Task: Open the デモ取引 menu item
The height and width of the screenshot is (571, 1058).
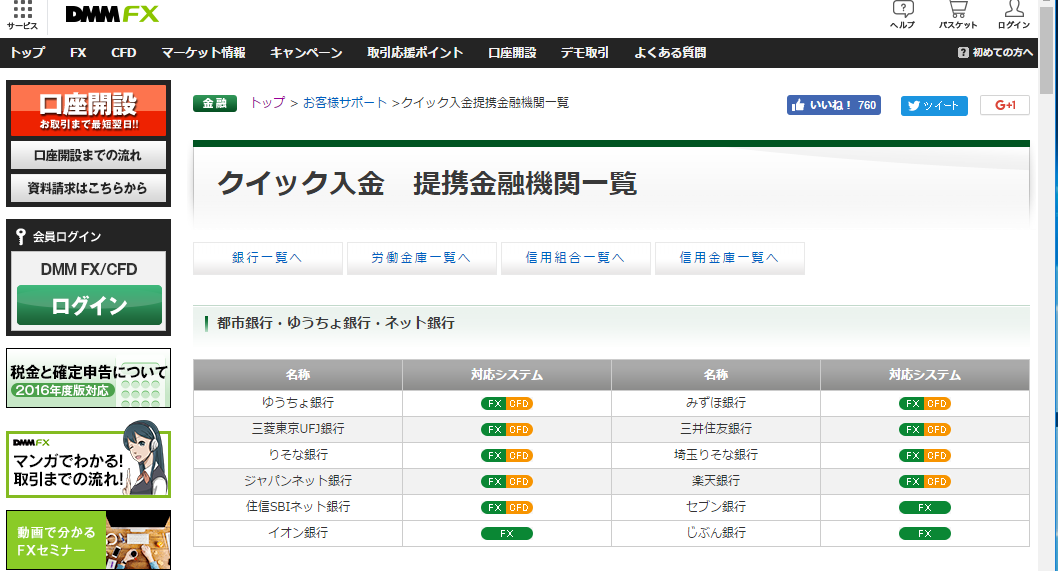Action: [x=585, y=53]
